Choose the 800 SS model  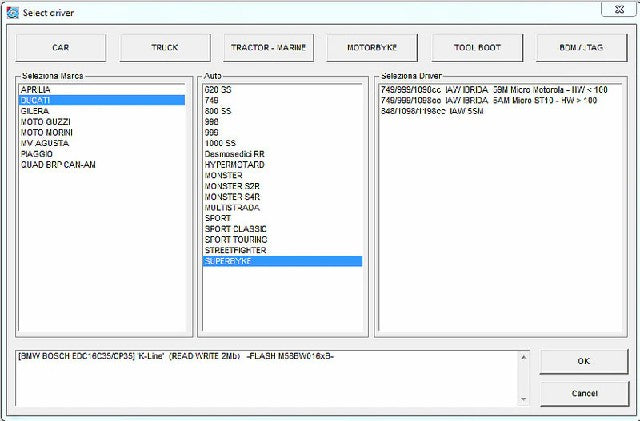[x=282, y=111]
